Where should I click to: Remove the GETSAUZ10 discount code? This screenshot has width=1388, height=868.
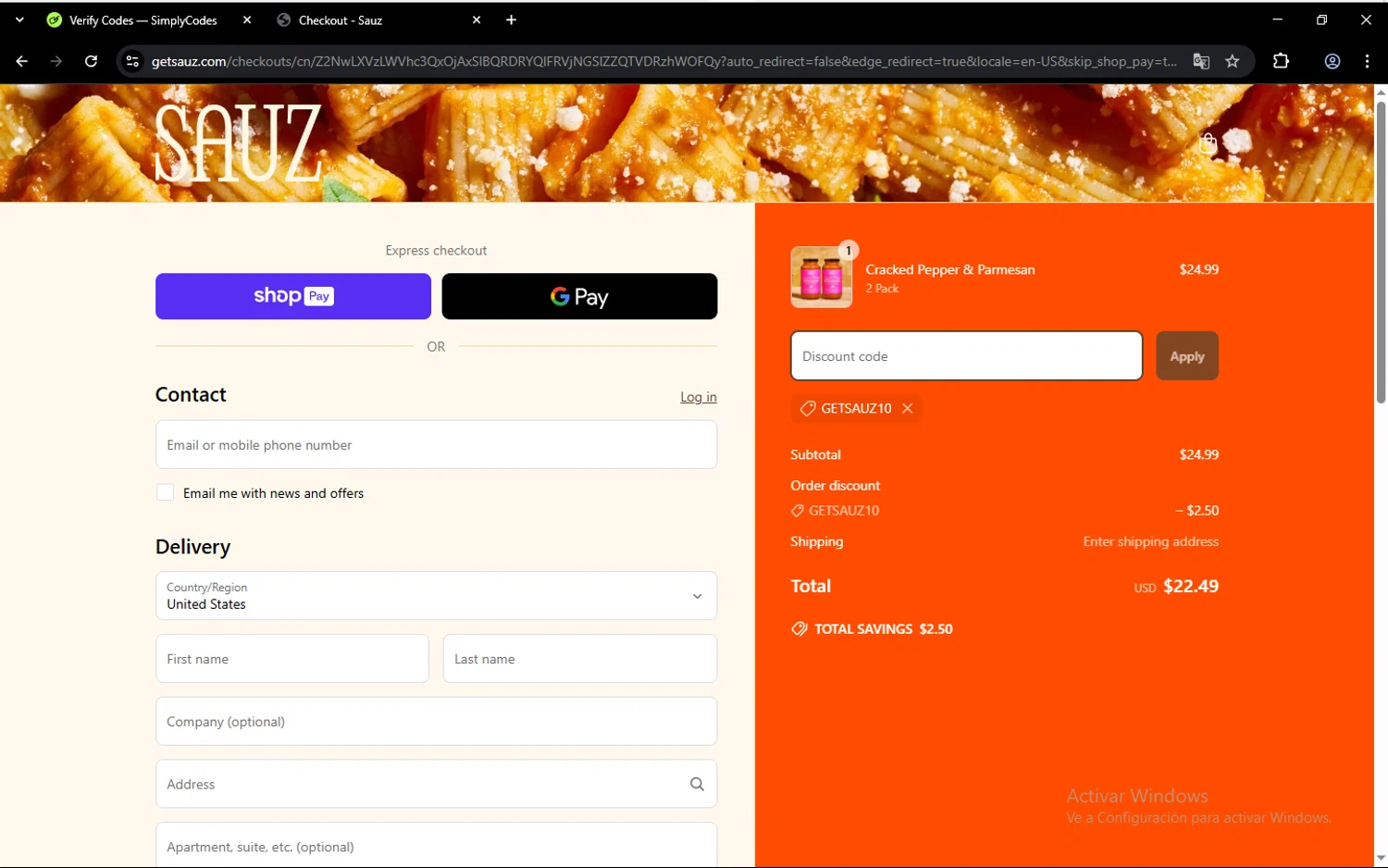pos(908,408)
